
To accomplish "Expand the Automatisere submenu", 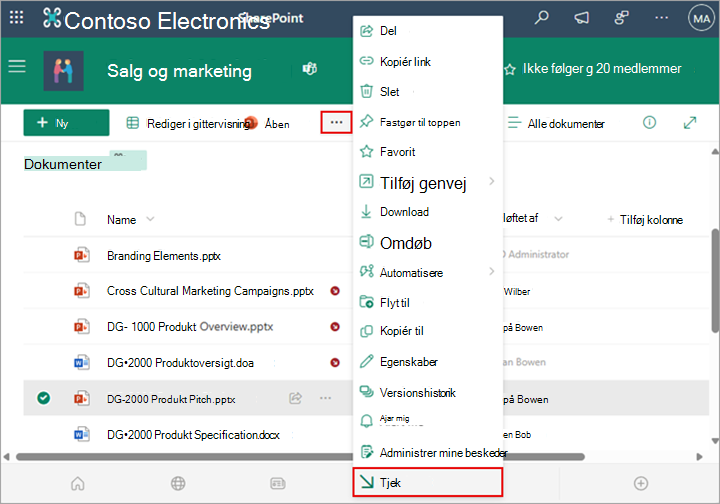I will coord(428,272).
